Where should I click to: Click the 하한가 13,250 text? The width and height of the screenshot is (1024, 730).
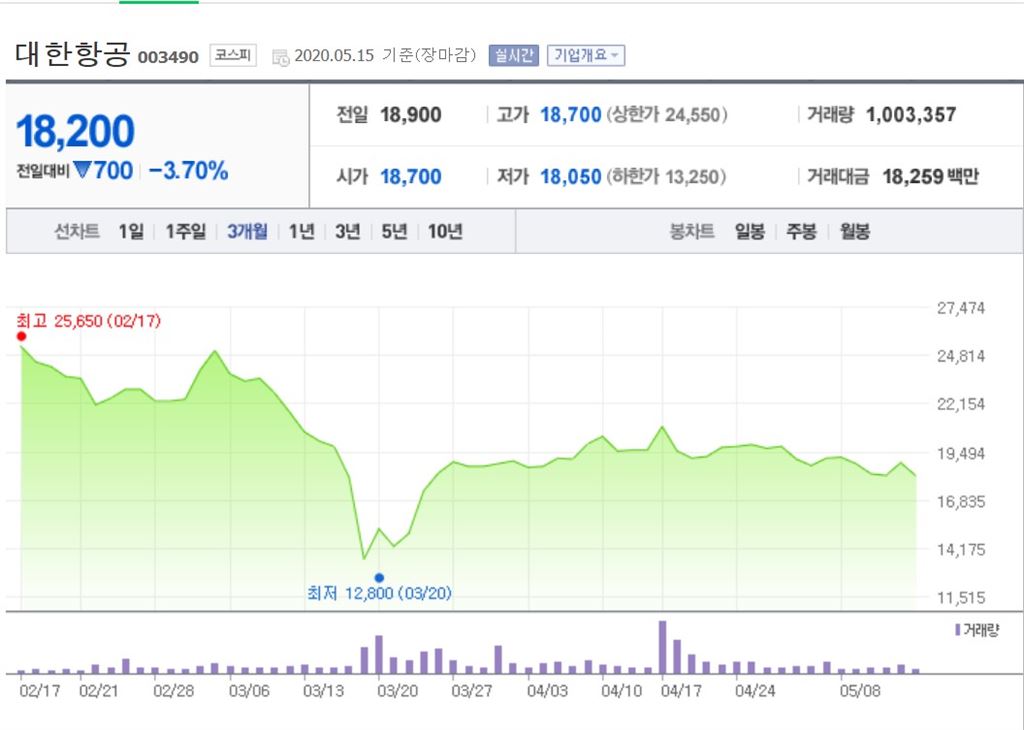[x=666, y=176]
